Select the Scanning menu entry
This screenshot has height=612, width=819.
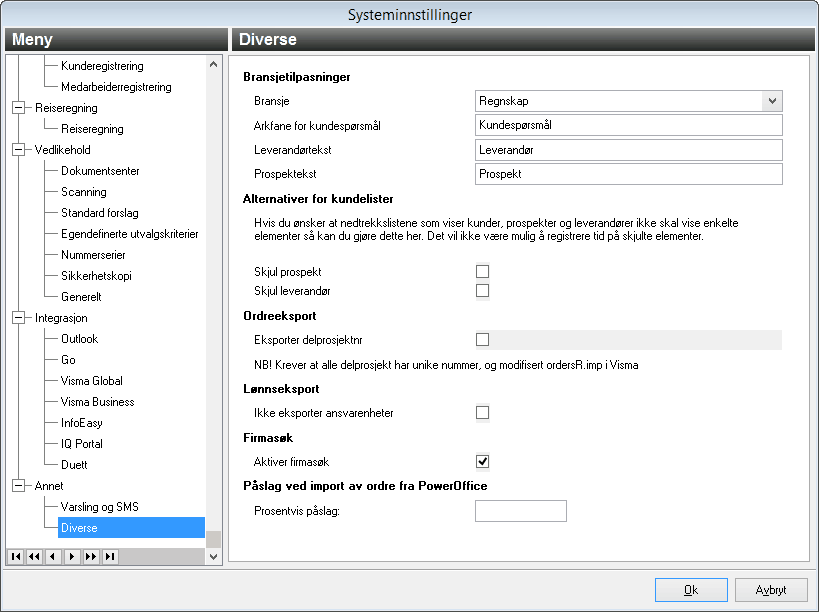pos(84,192)
